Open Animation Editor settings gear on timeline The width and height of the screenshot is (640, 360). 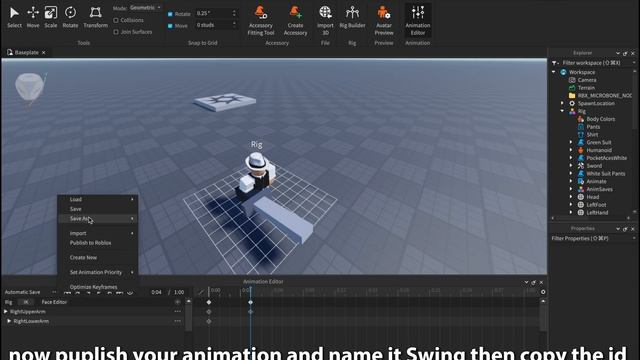(x=543, y=292)
